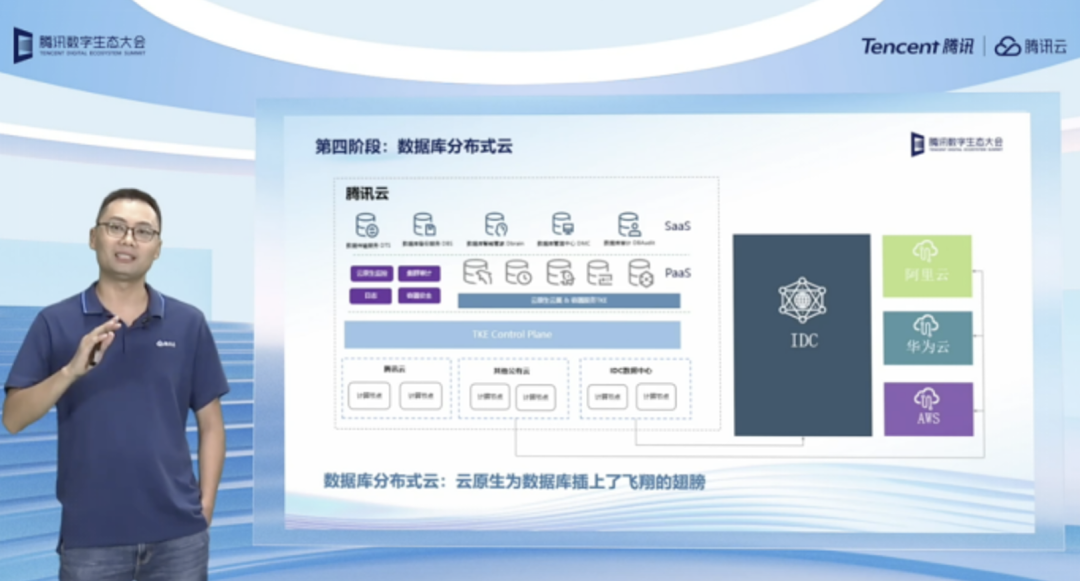The width and height of the screenshot is (1080, 581).
Task: Select the purple AWS tile
Action: pyautogui.click(x=928, y=409)
